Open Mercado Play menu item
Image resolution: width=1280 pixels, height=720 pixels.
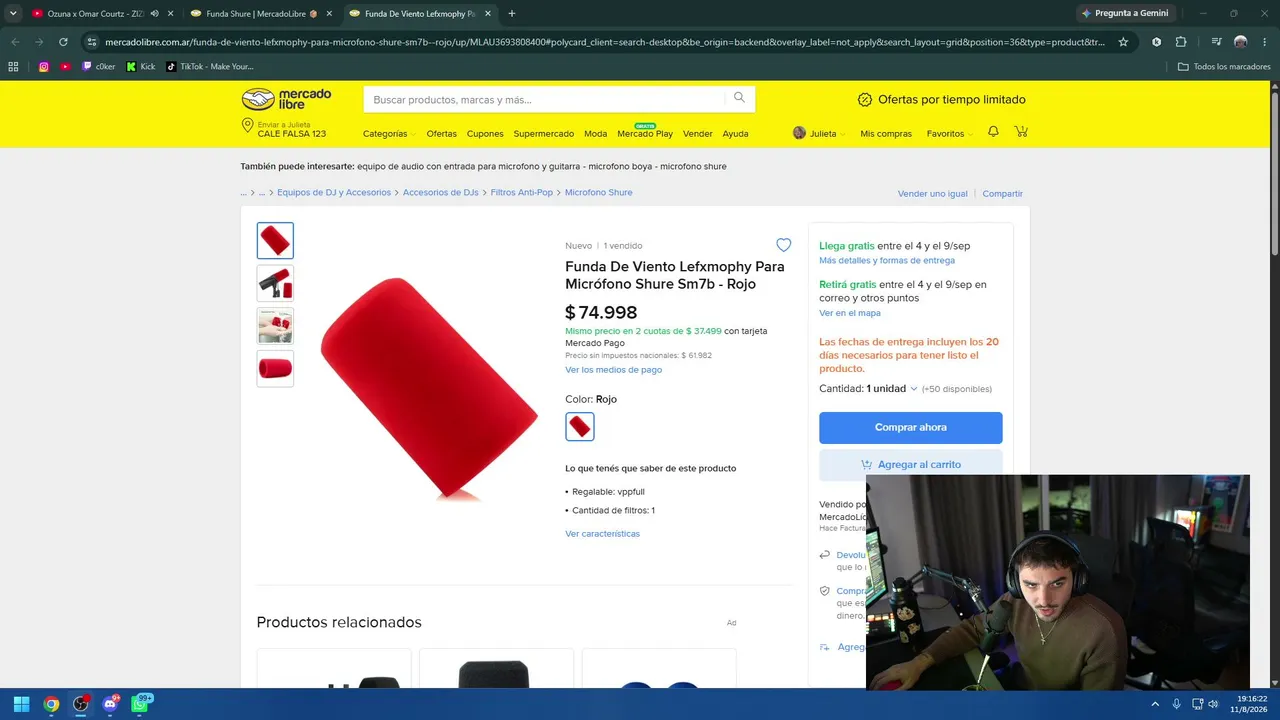645,134
